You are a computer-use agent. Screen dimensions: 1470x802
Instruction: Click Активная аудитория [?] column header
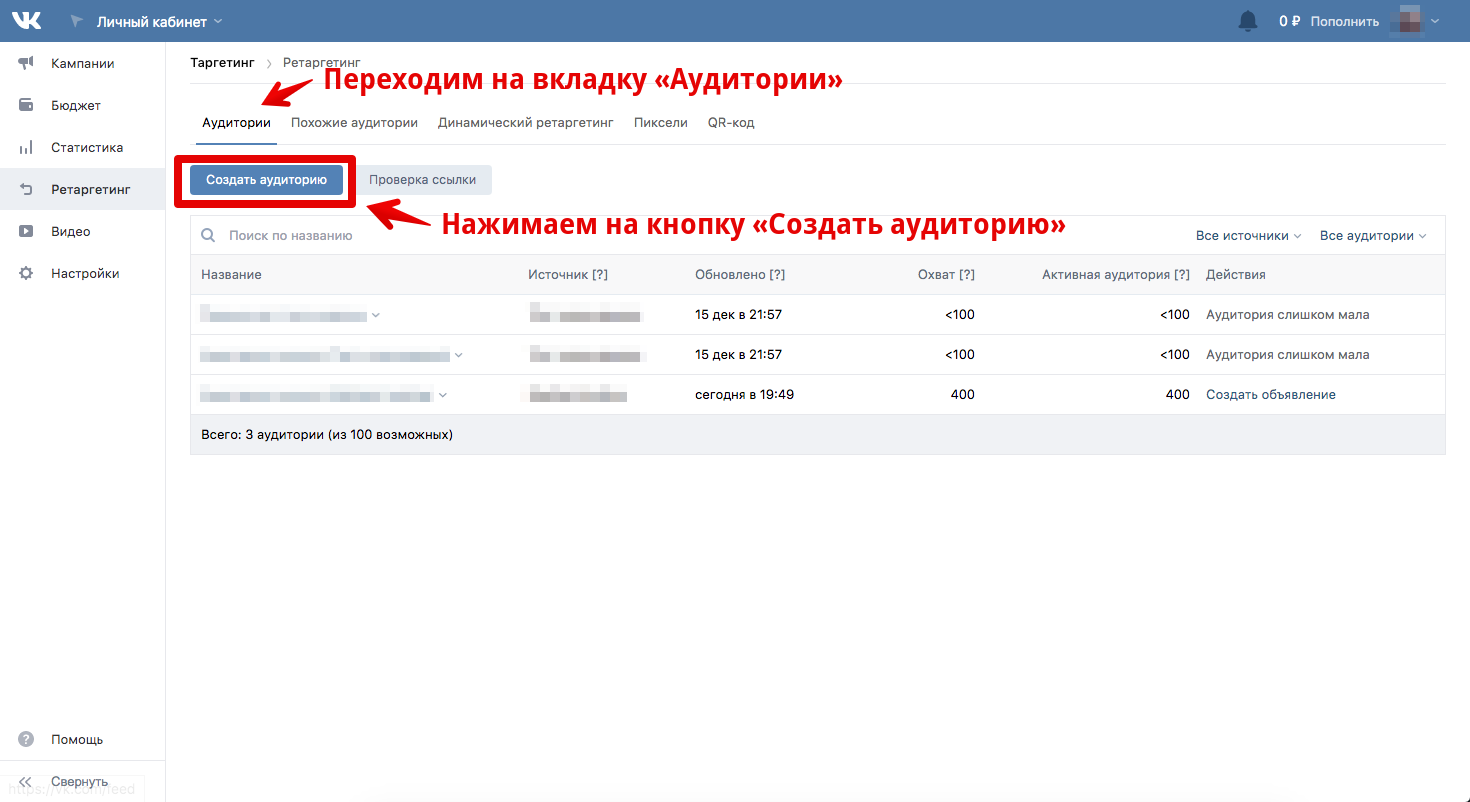click(1116, 275)
